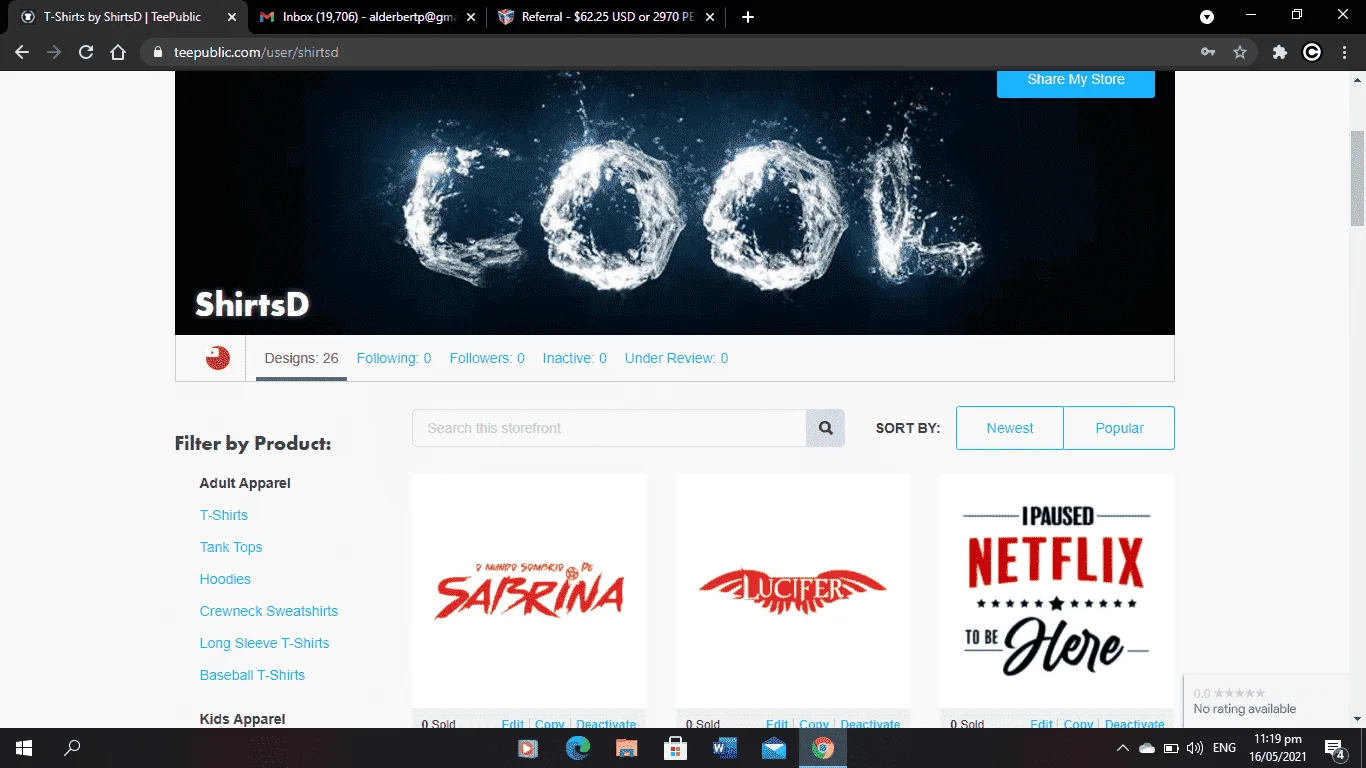Close the Gmail Inbox tab
The width and height of the screenshot is (1366, 768).
pyautogui.click(x=471, y=17)
